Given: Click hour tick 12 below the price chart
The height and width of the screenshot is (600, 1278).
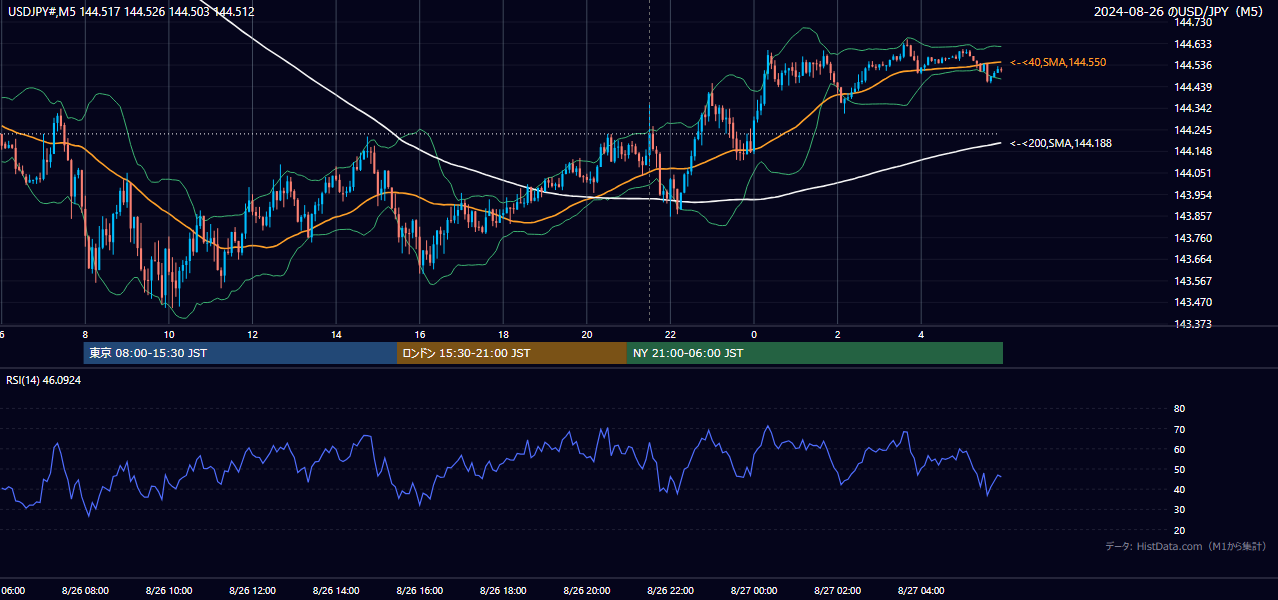Looking at the screenshot, I should click(252, 335).
